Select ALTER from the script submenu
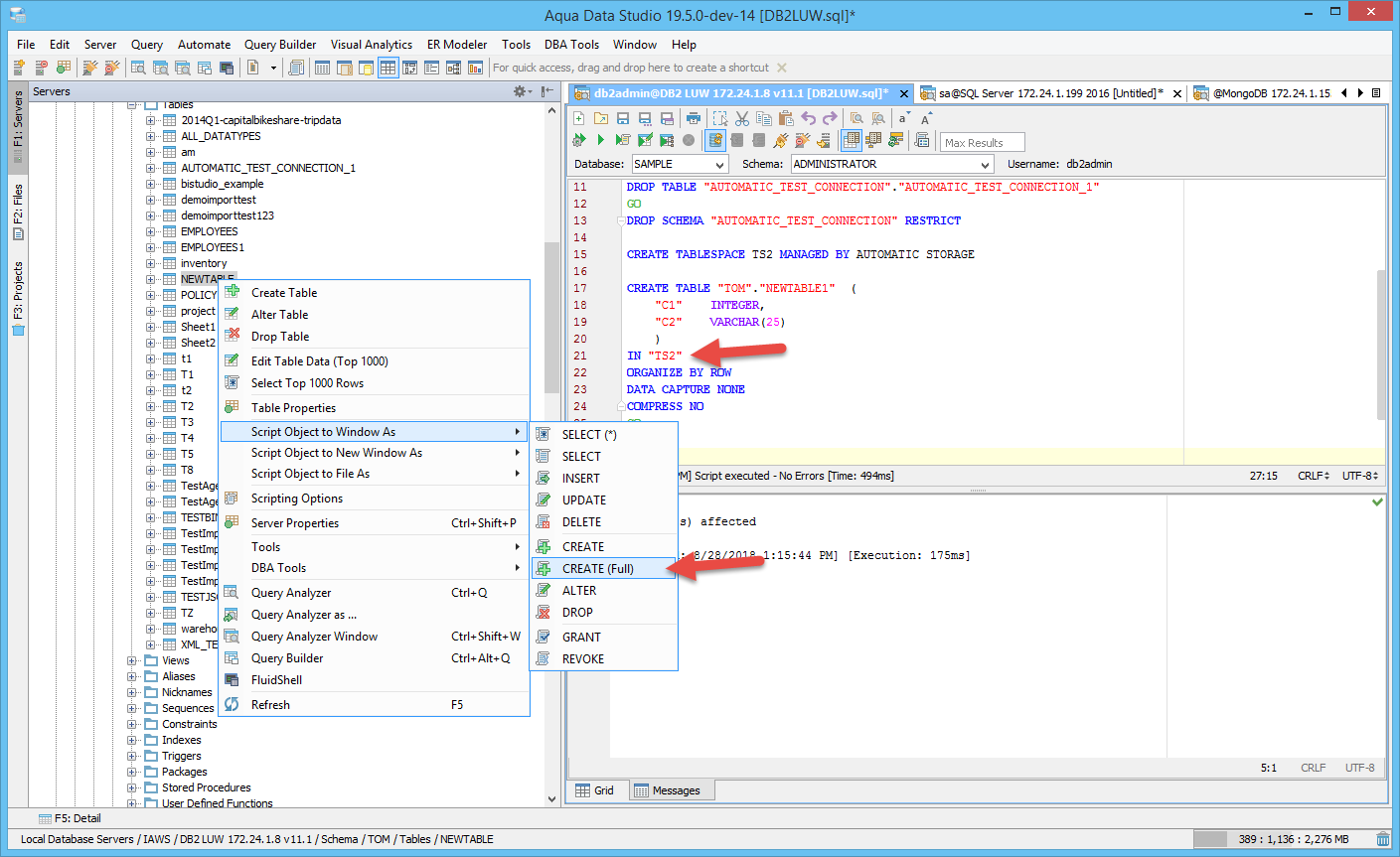 pos(604,591)
